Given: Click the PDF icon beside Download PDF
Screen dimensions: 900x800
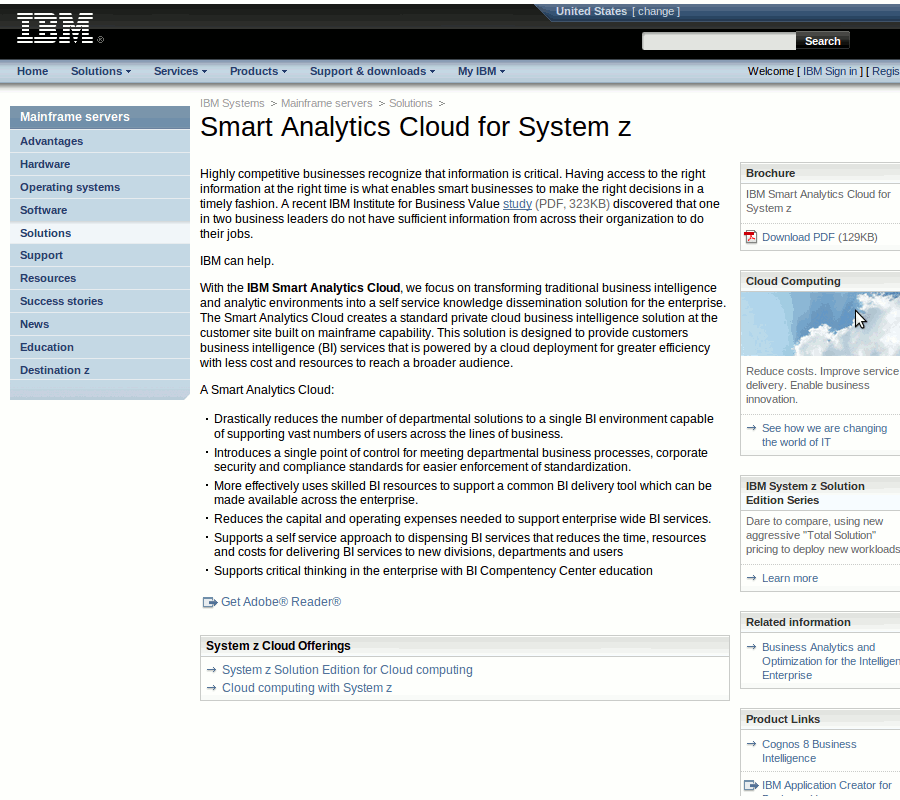Looking at the screenshot, I should click(751, 237).
